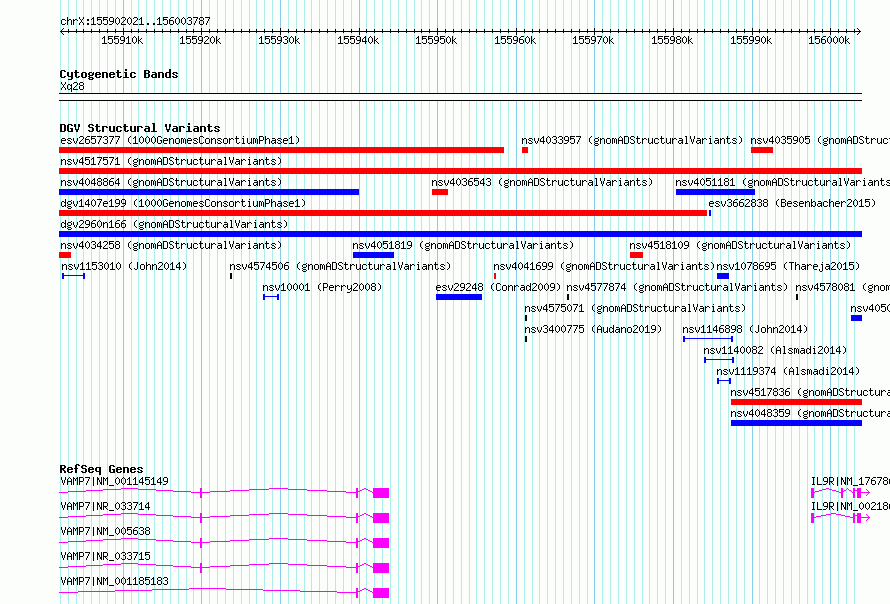Screen dimensions: 890x604
Task: Click the nsv10001 Perry2008 interval marker
Action: pyautogui.click(x=271, y=297)
